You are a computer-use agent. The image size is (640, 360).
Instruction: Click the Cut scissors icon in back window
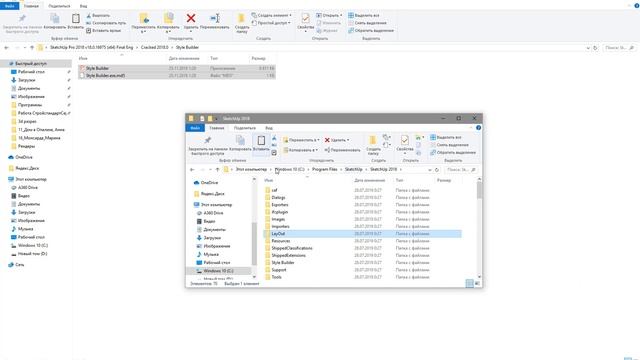(89, 16)
